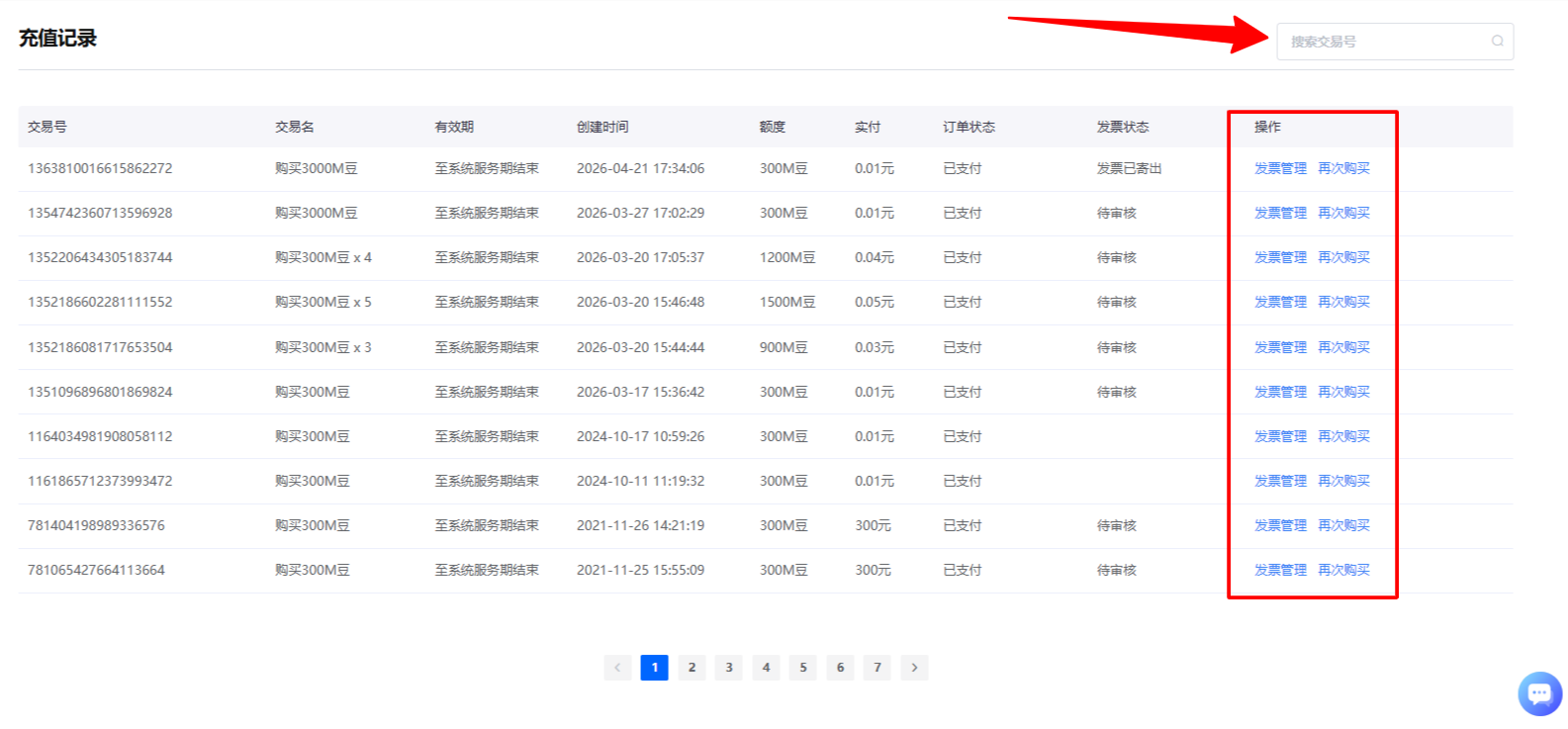This screenshot has width=1568, height=729.
Task: Click creation time 2026-04-21 17:34:06
Action: click(640, 168)
